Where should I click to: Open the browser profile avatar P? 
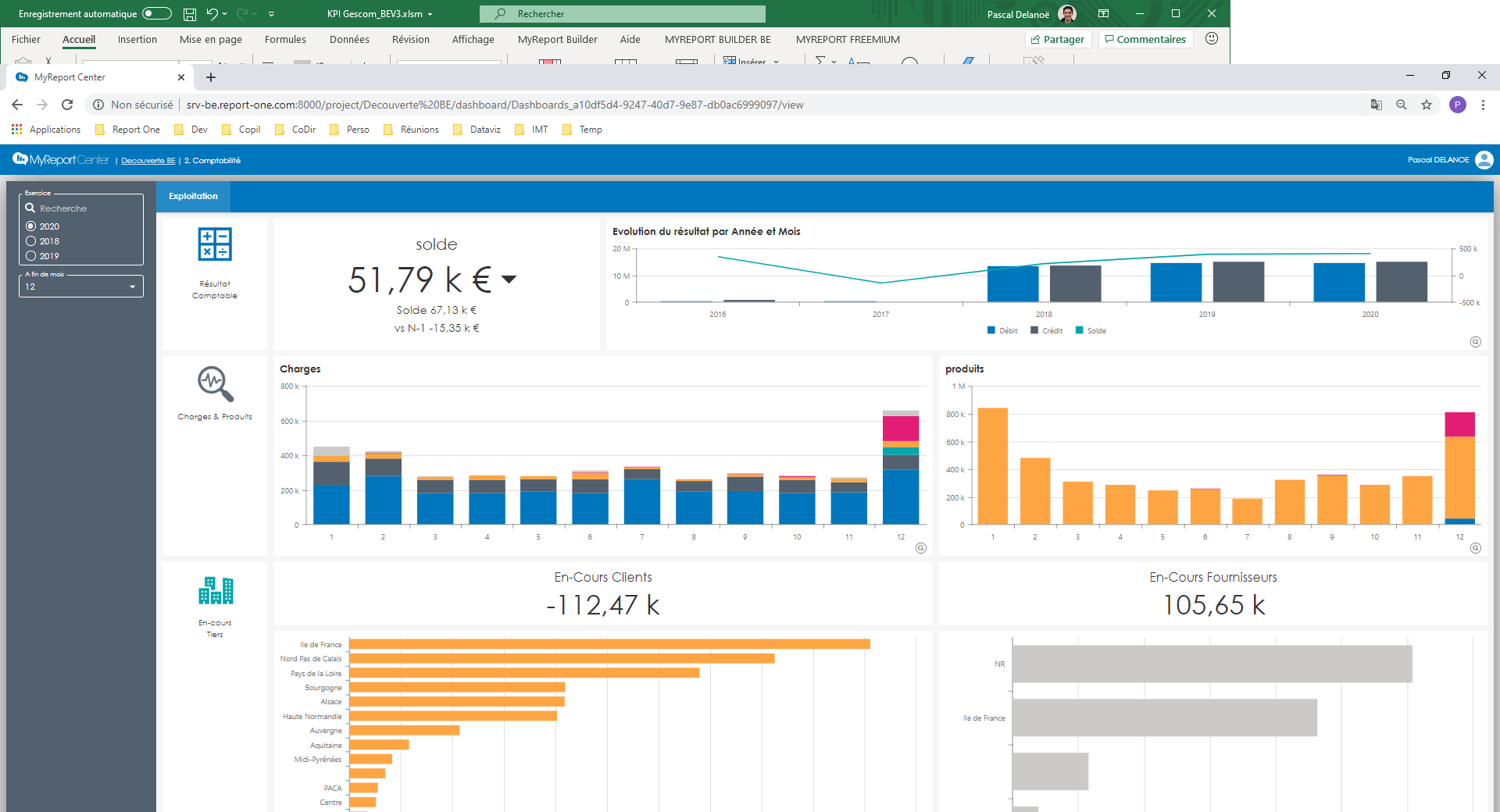pos(1458,105)
